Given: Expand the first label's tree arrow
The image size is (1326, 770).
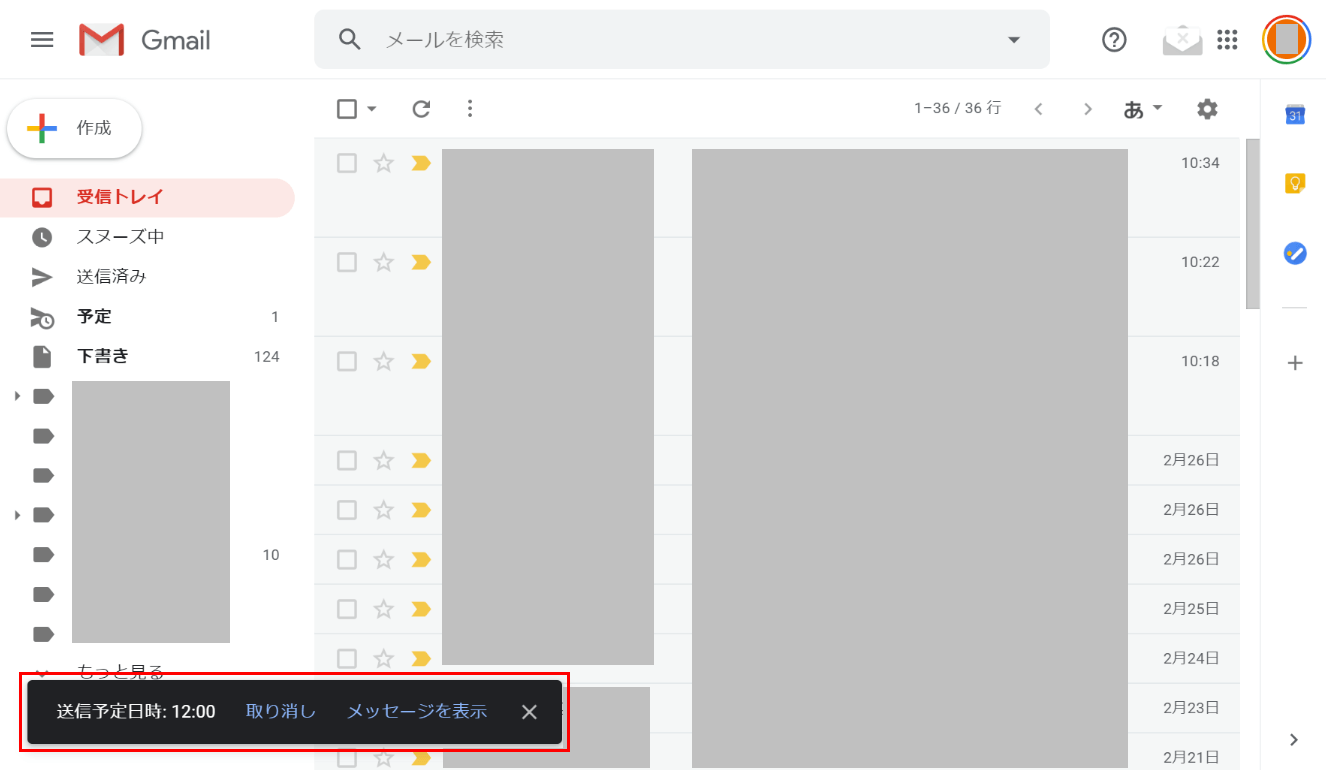Looking at the screenshot, I should (x=17, y=397).
